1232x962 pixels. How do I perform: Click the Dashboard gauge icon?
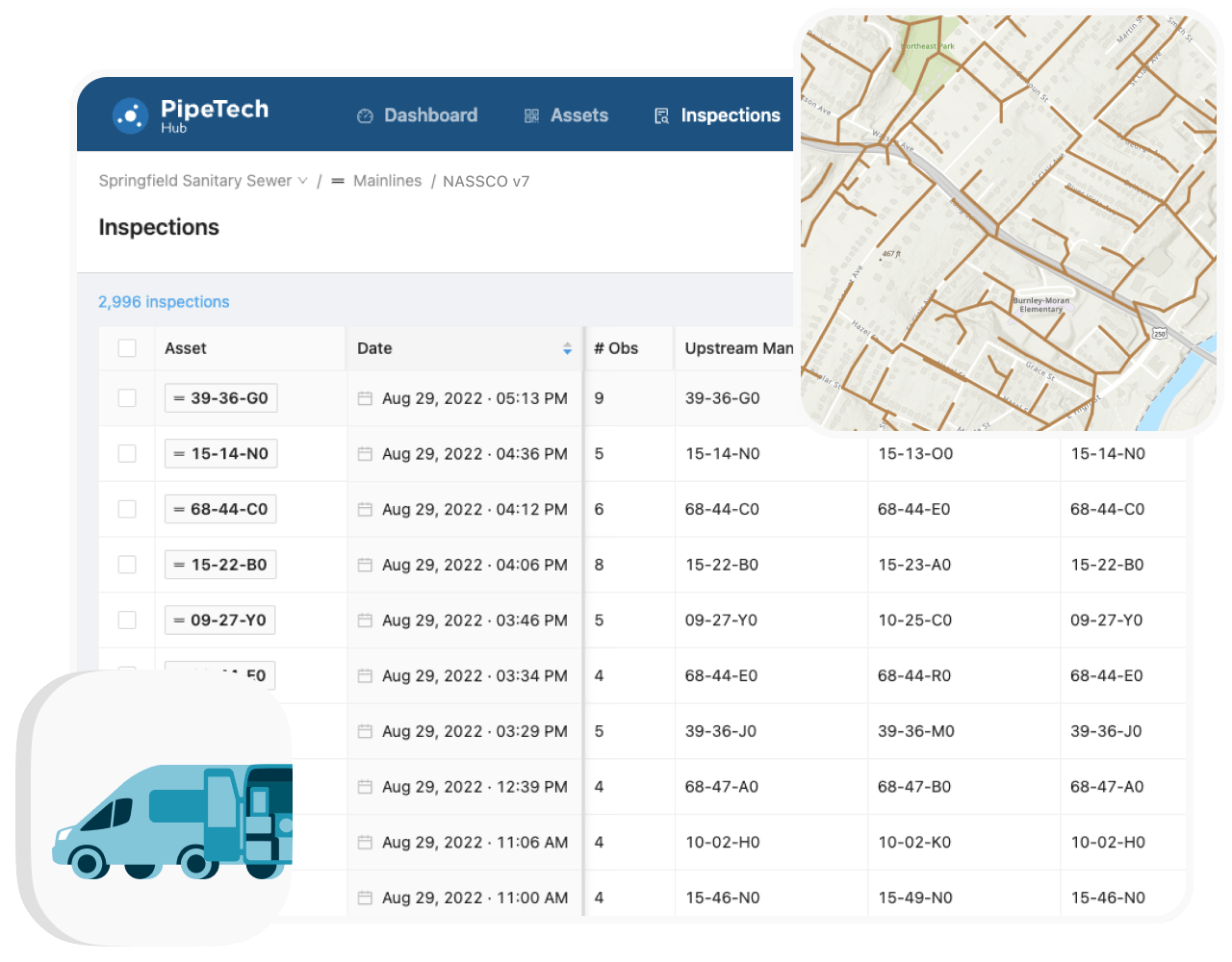(x=365, y=116)
